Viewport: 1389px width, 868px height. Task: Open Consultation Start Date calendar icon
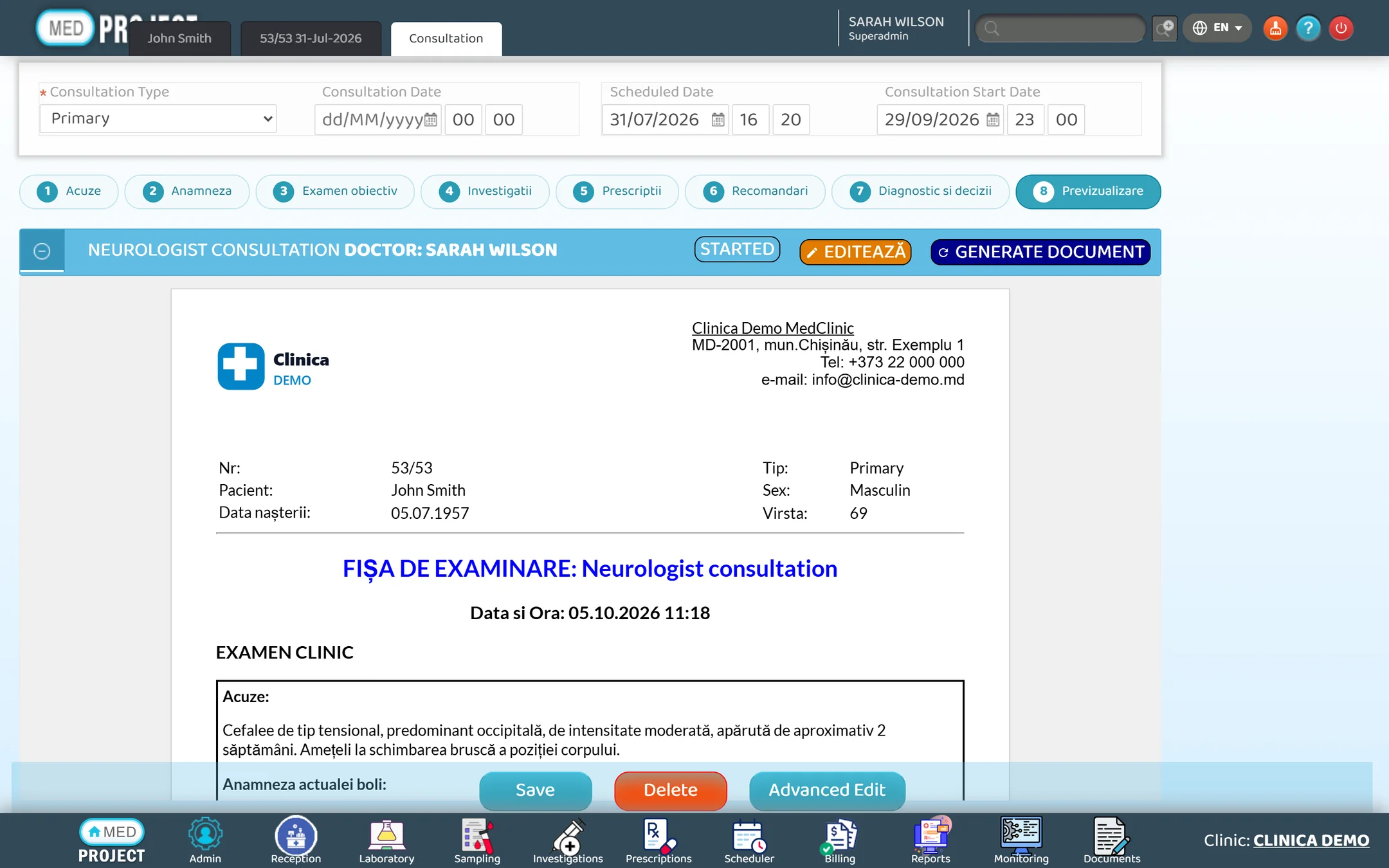[993, 120]
